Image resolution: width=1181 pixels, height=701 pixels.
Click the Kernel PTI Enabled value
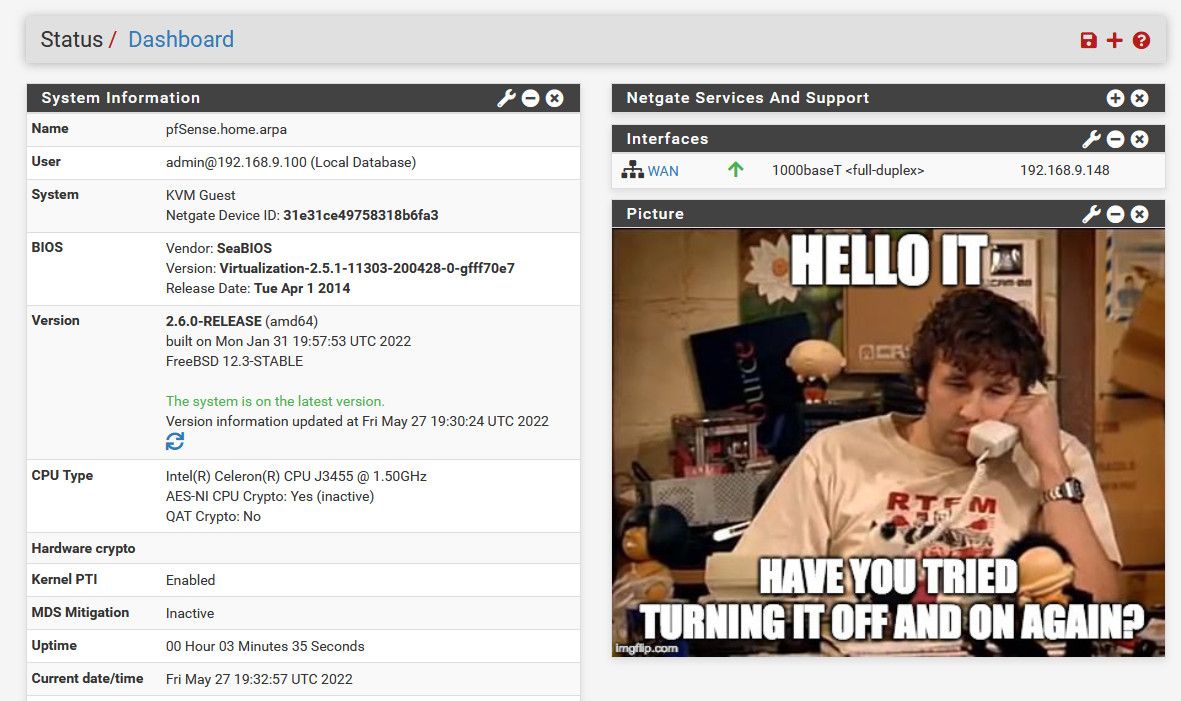[x=191, y=581]
